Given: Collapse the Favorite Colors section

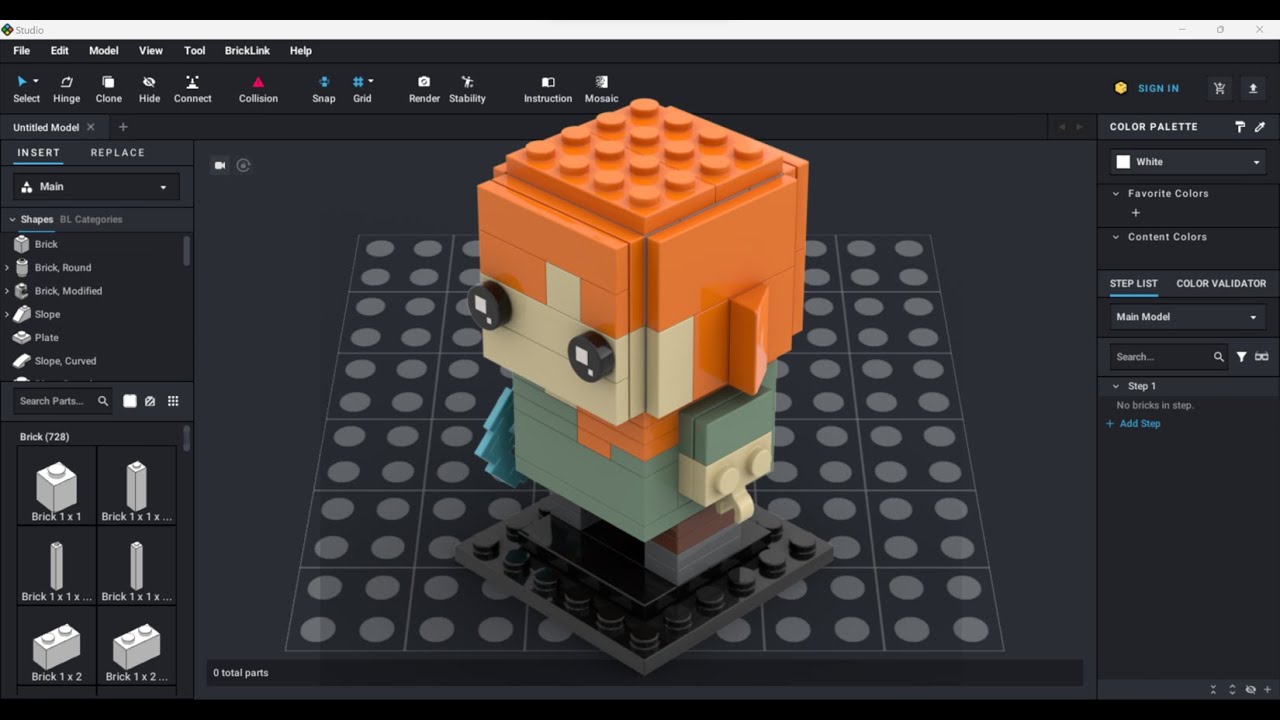Looking at the screenshot, I should click(x=1116, y=194).
